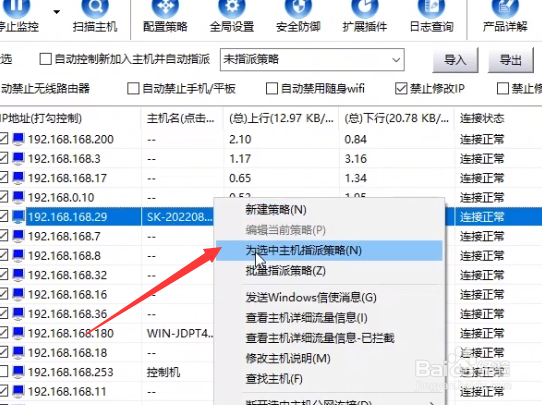Choose 批量指派策略(Z) from the context menu
Screen dimensions: 542x405
pyautogui.click(x=329, y=271)
